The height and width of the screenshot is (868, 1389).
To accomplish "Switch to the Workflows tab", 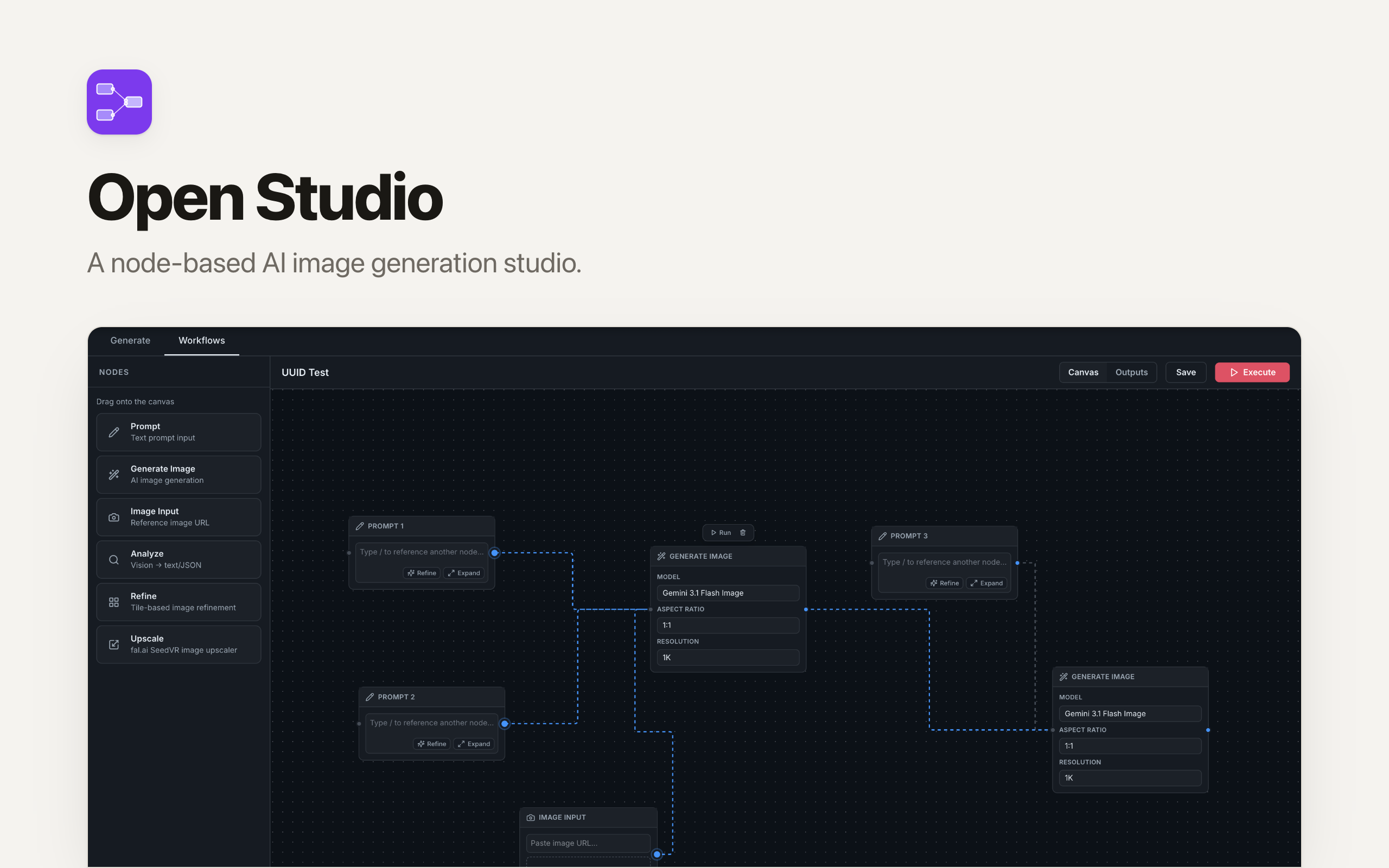I will 201,341.
